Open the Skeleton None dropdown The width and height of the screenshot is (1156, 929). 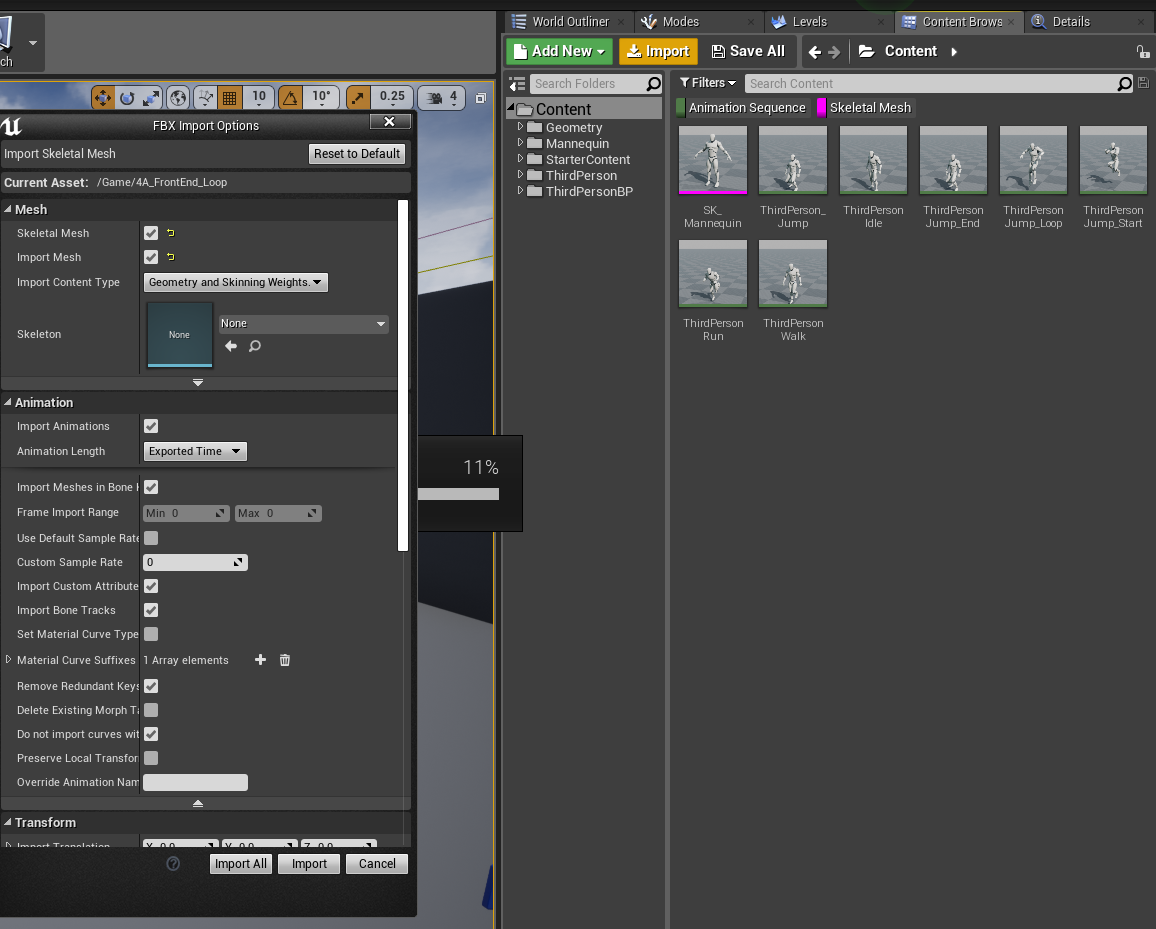tap(302, 324)
